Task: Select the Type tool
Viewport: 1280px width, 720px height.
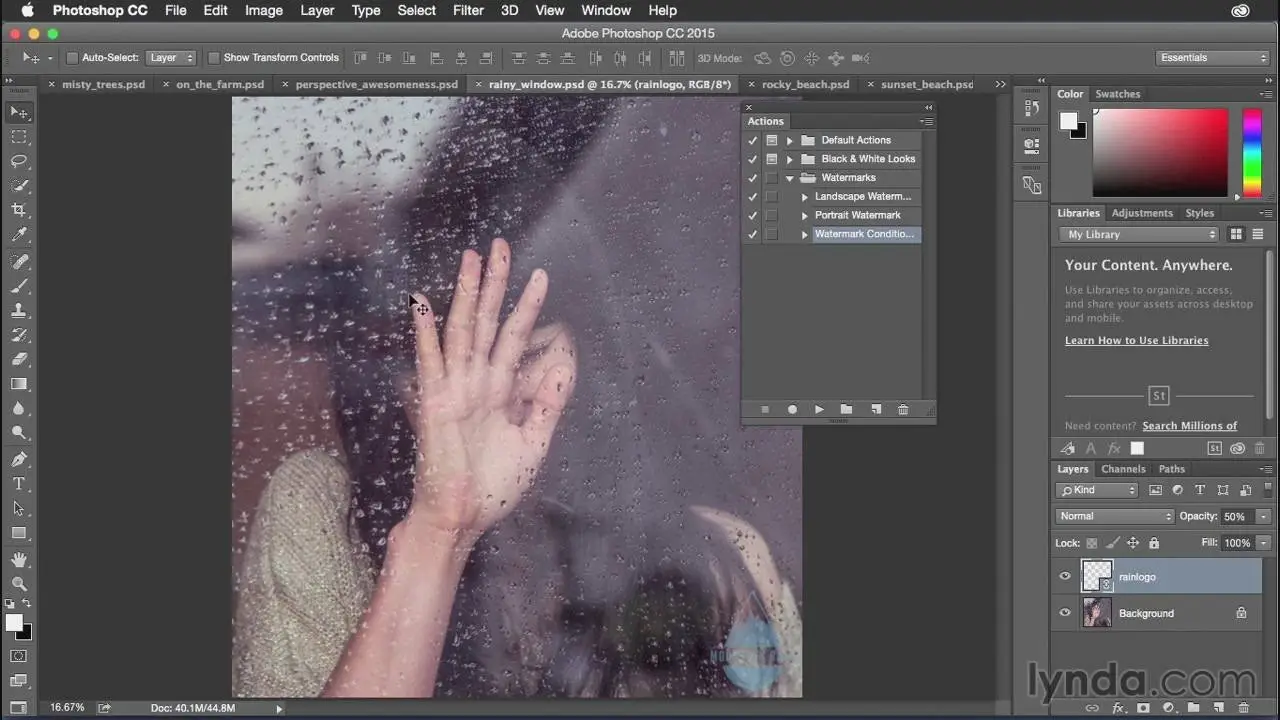Action: pos(19,484)
